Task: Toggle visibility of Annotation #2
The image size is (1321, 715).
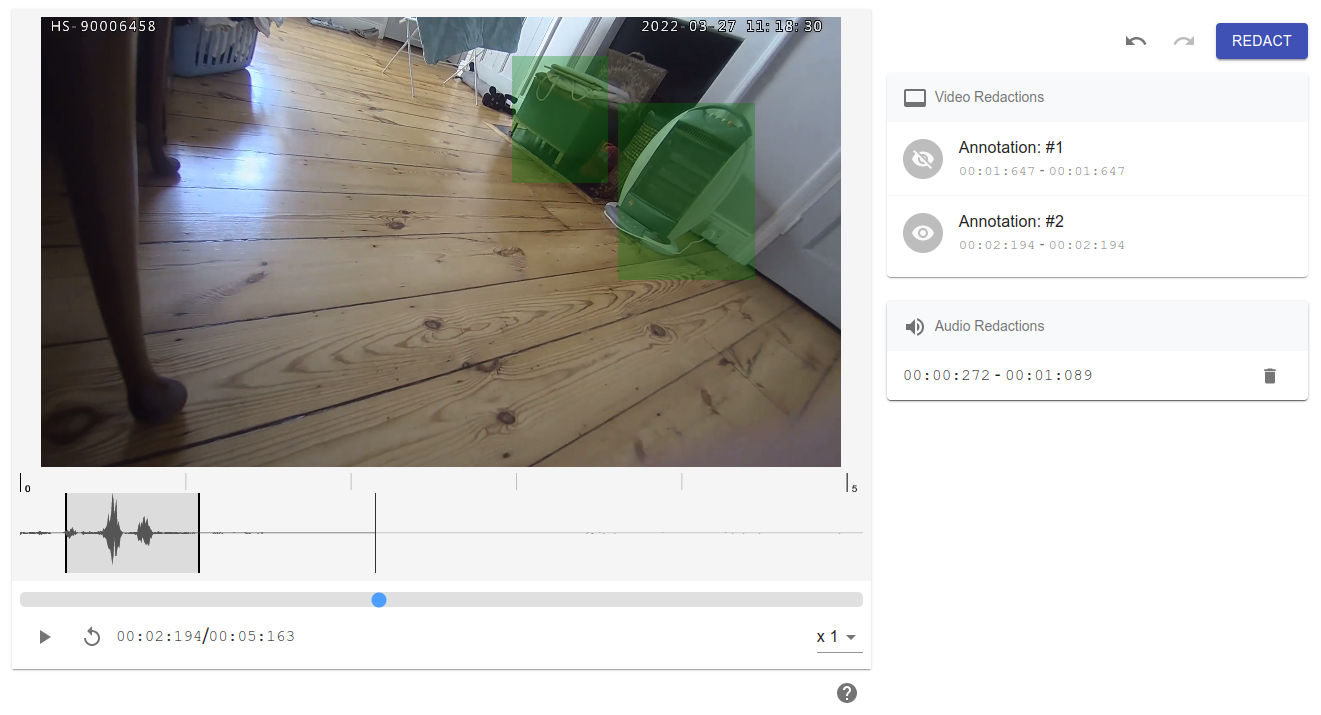Action: pyautogui.click(x=923, y=233)
